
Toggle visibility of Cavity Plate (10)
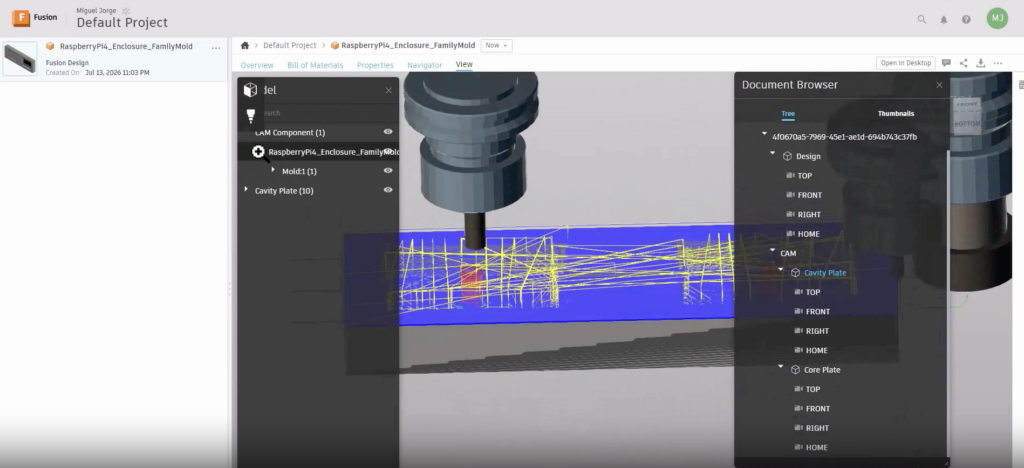(x=388, y=190)
